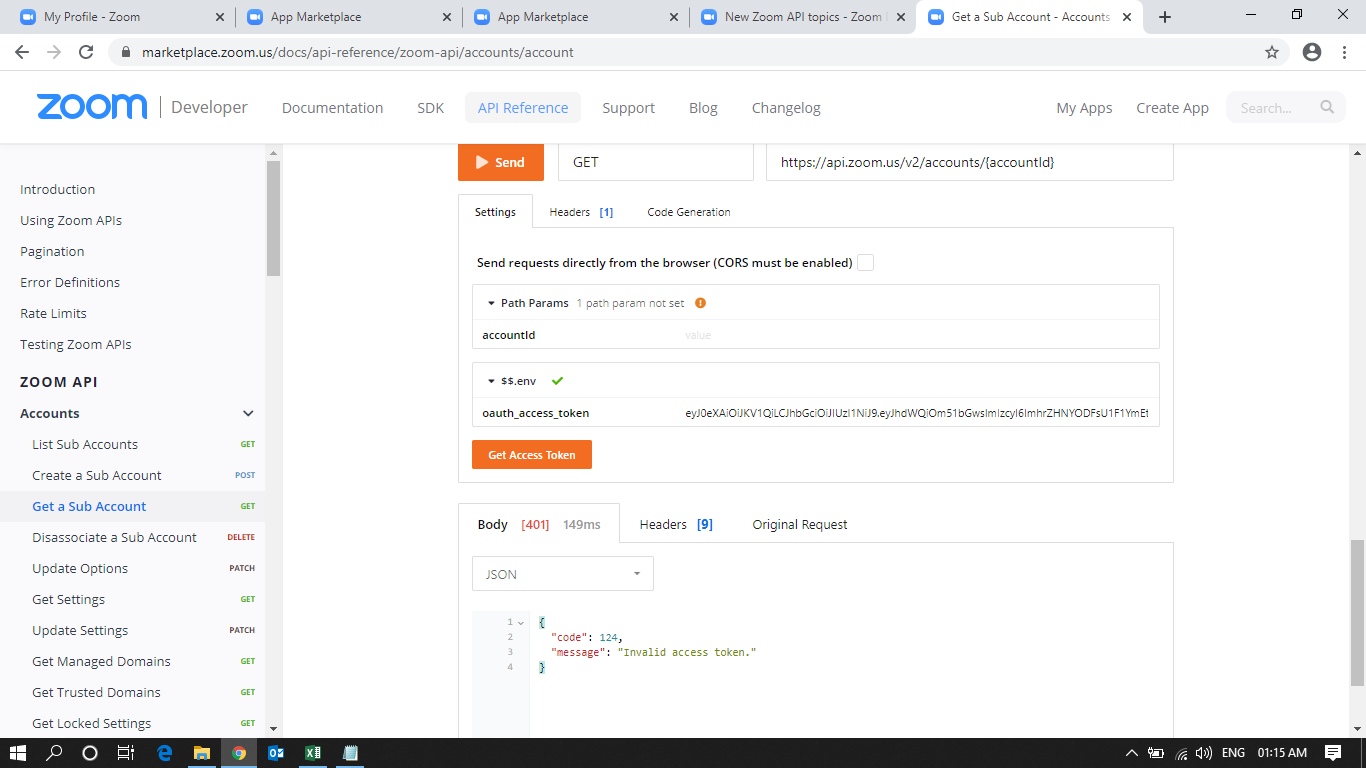
Task: Open the response Headers [9] tab
Action: click(x=676, y=524)
